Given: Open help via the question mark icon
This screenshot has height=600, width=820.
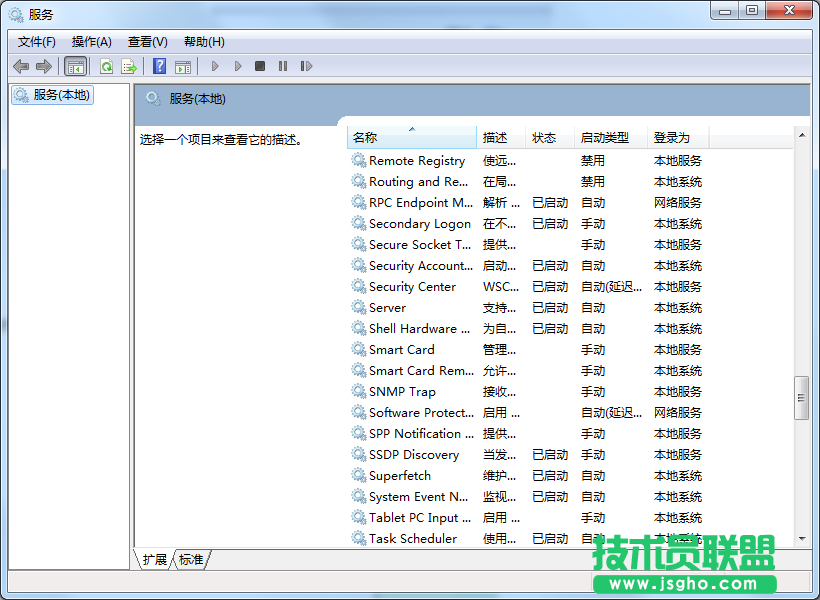Looking at the screenshot, I should click(x=159, y=66).
